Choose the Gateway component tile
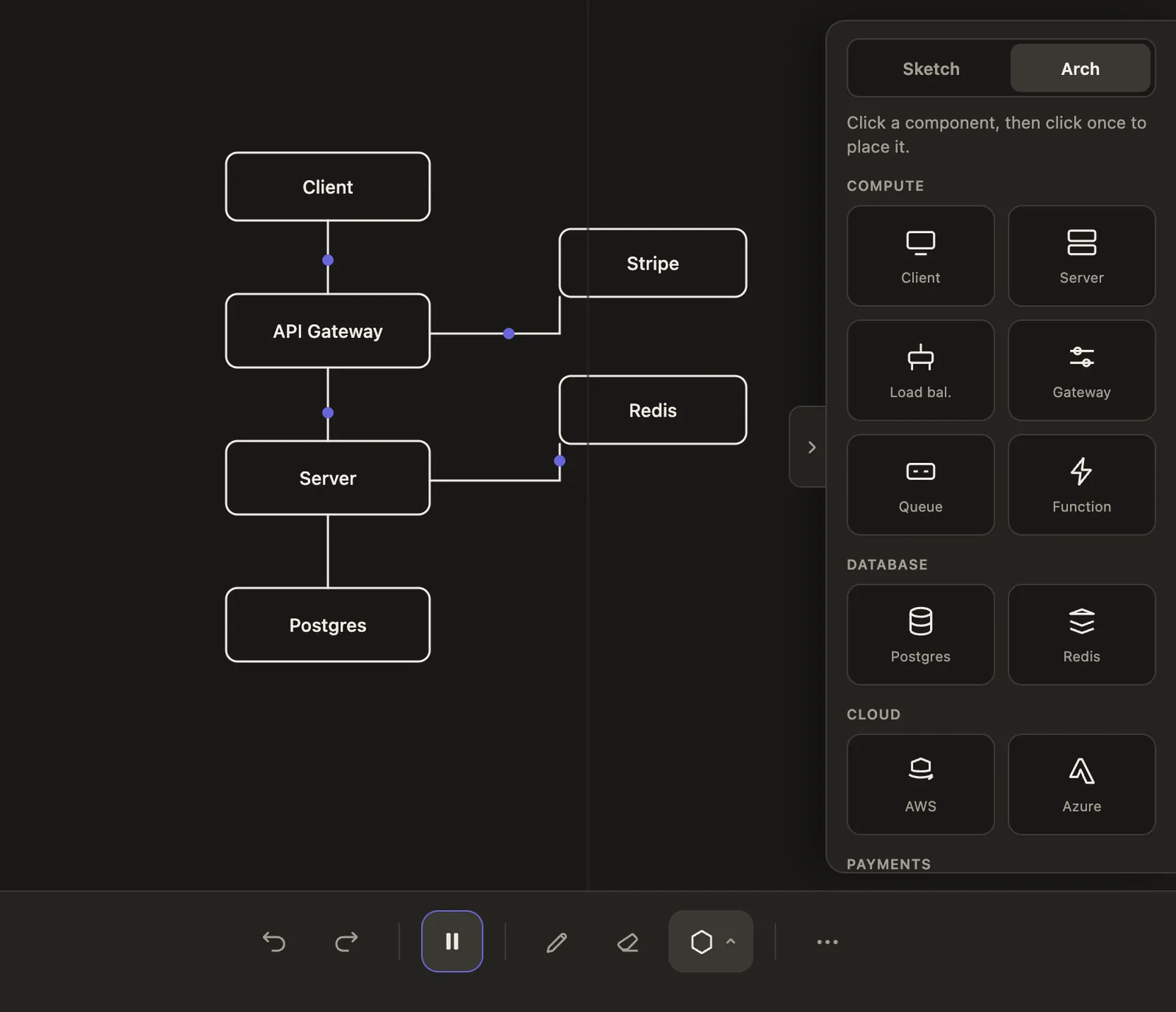The image size is (1176, 1012). (1081, 370)
